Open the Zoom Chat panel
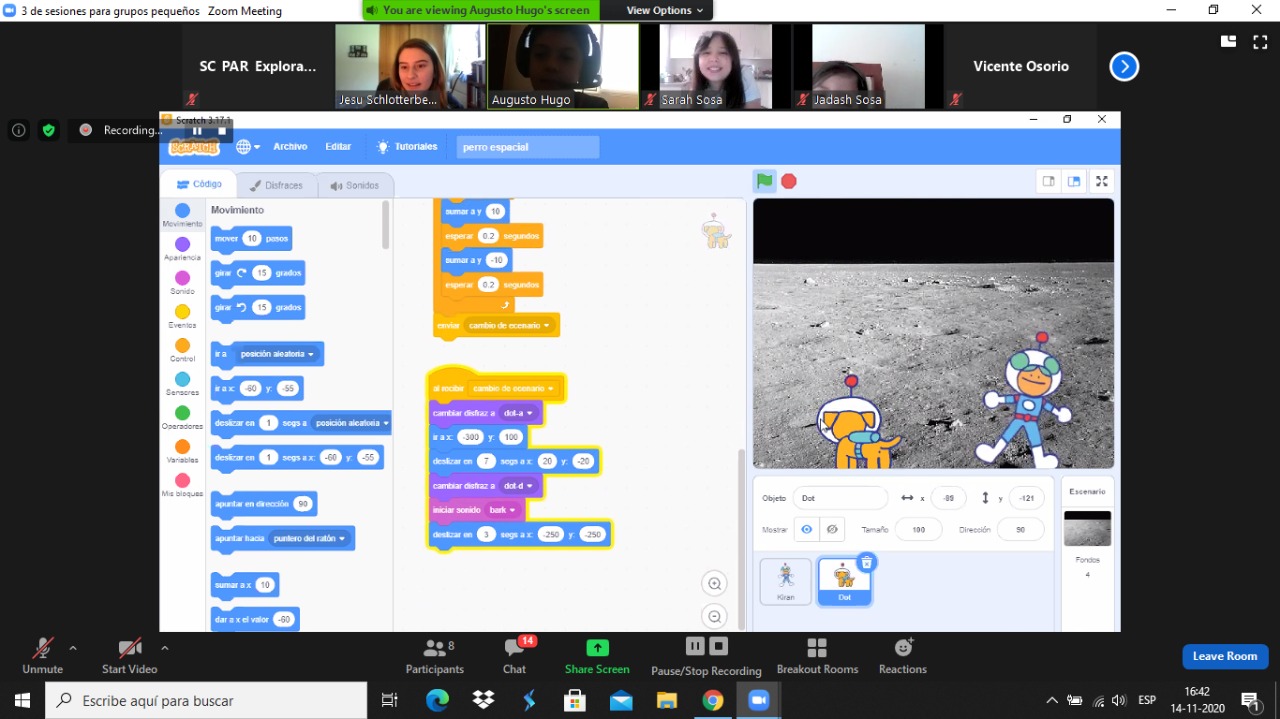Screen dimensions: 1280x719 514,656
